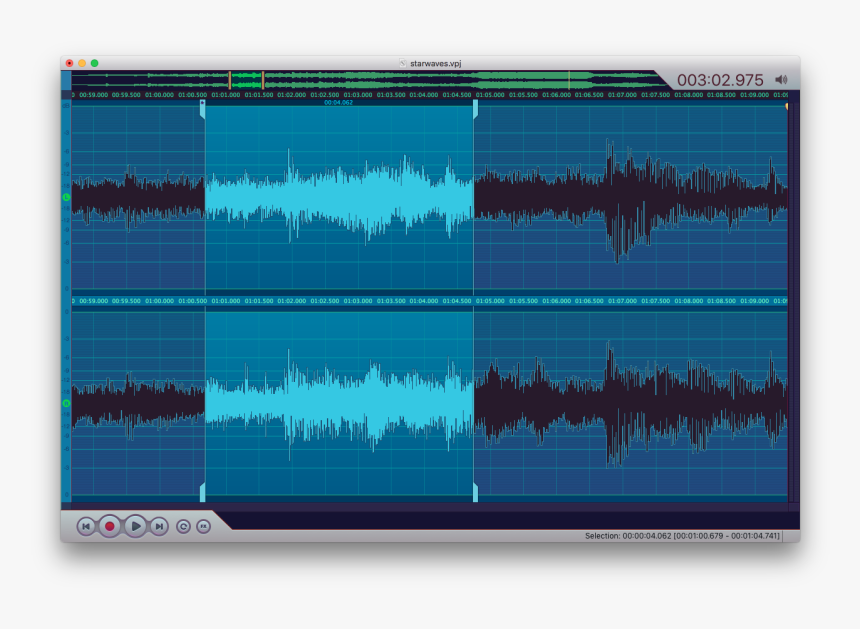Click 01:06.000 on the top time ruler

pyautogui.click(x=556, y=95)
